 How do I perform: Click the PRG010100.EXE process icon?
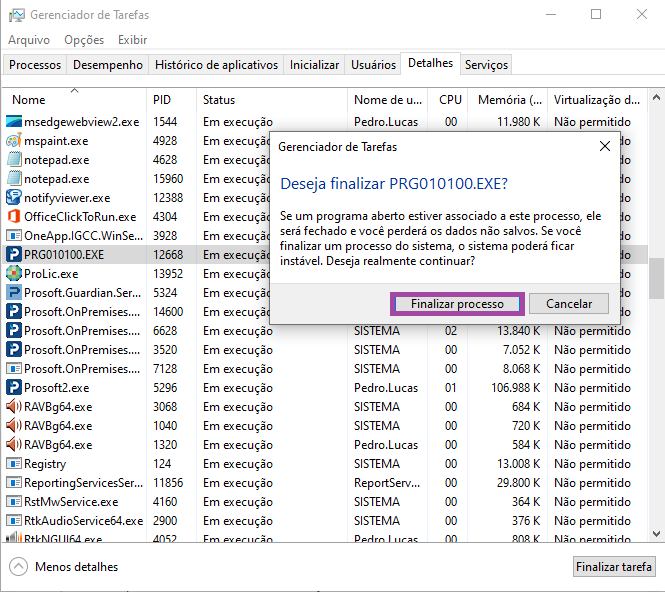coord(14,255)
